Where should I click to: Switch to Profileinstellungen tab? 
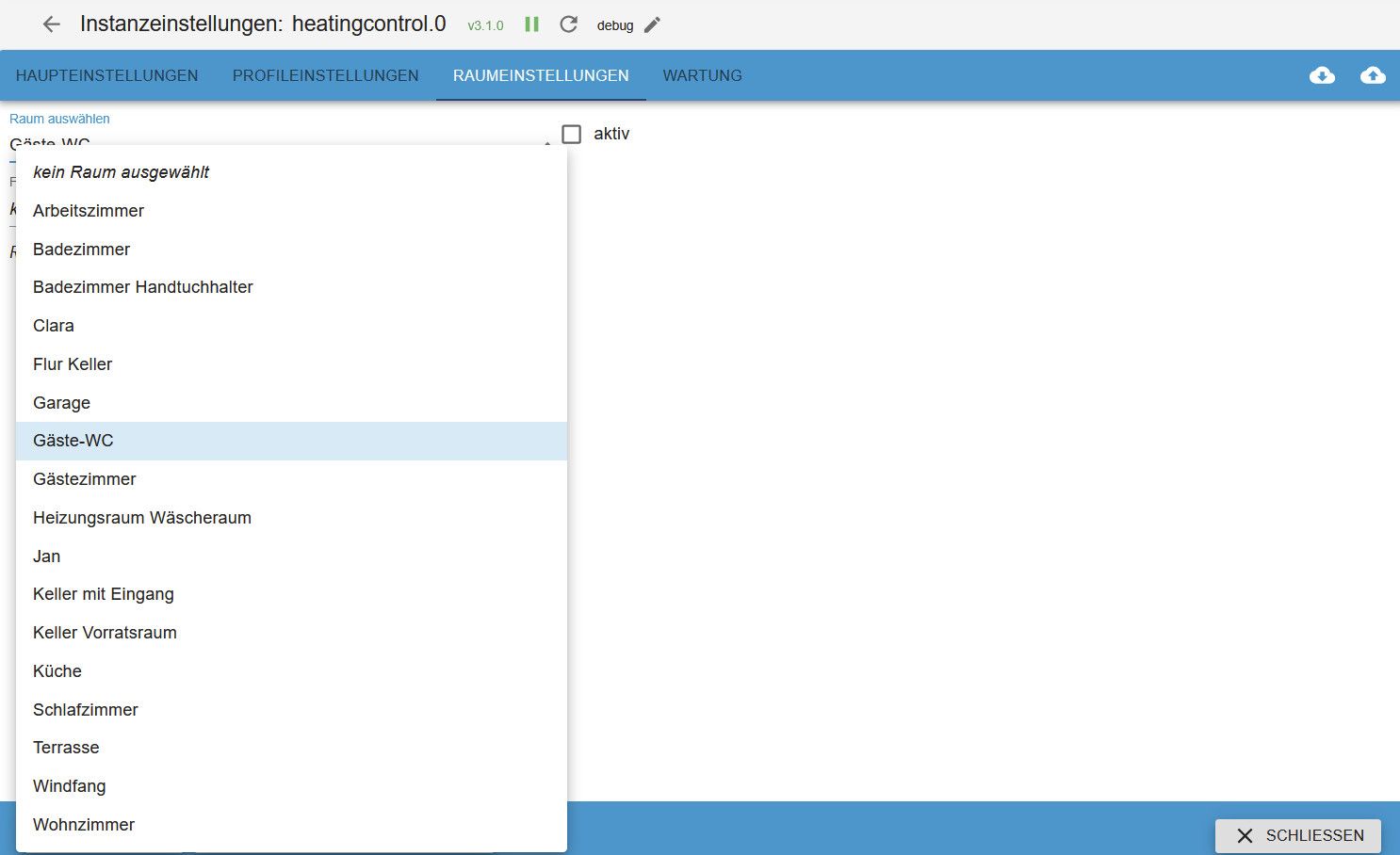326,75
